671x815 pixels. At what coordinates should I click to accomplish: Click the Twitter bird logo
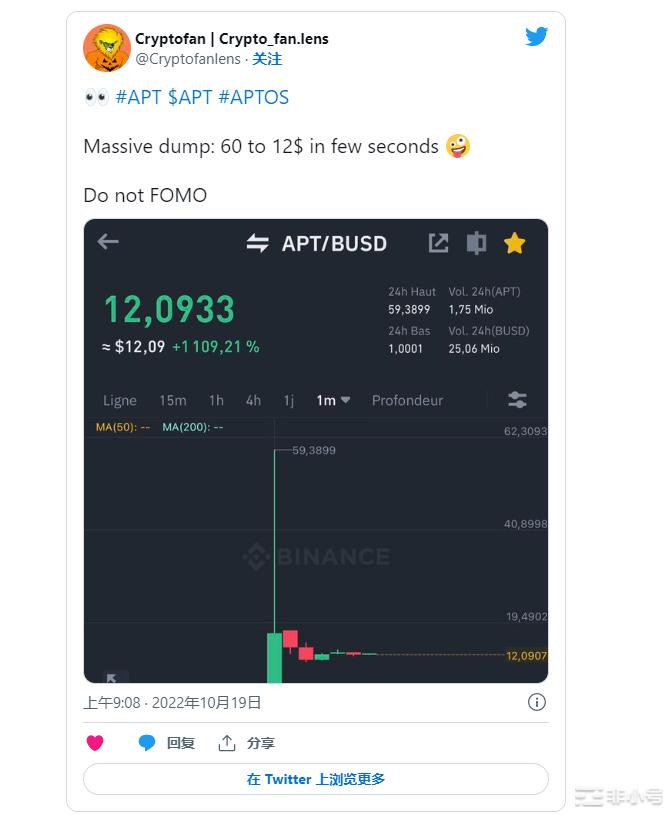click(537, 37)
